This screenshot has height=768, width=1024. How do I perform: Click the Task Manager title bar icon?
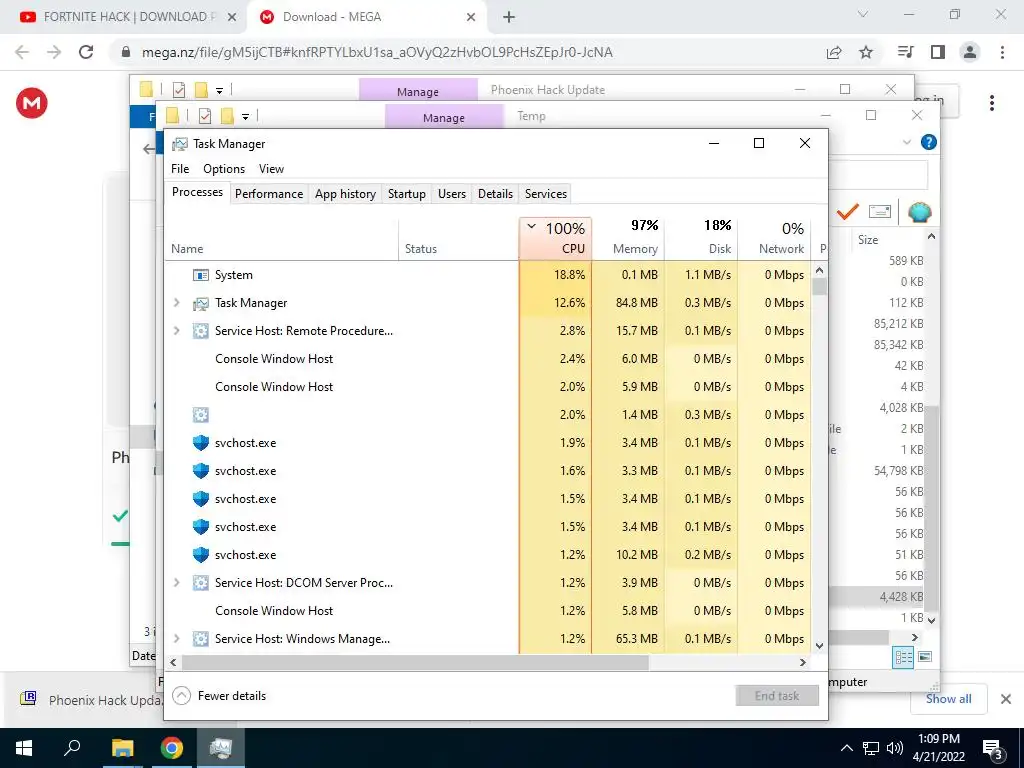180,144
